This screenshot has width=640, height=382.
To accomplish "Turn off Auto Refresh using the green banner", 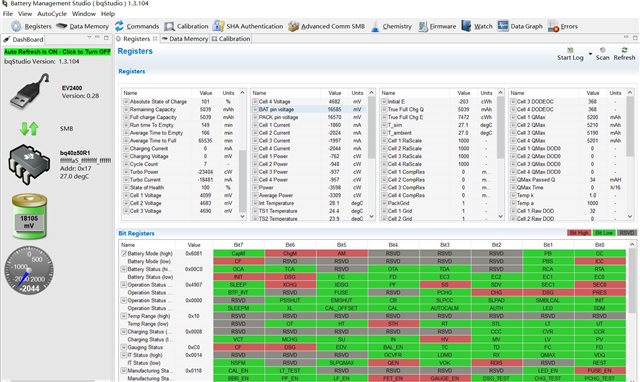I will [58, 52].
